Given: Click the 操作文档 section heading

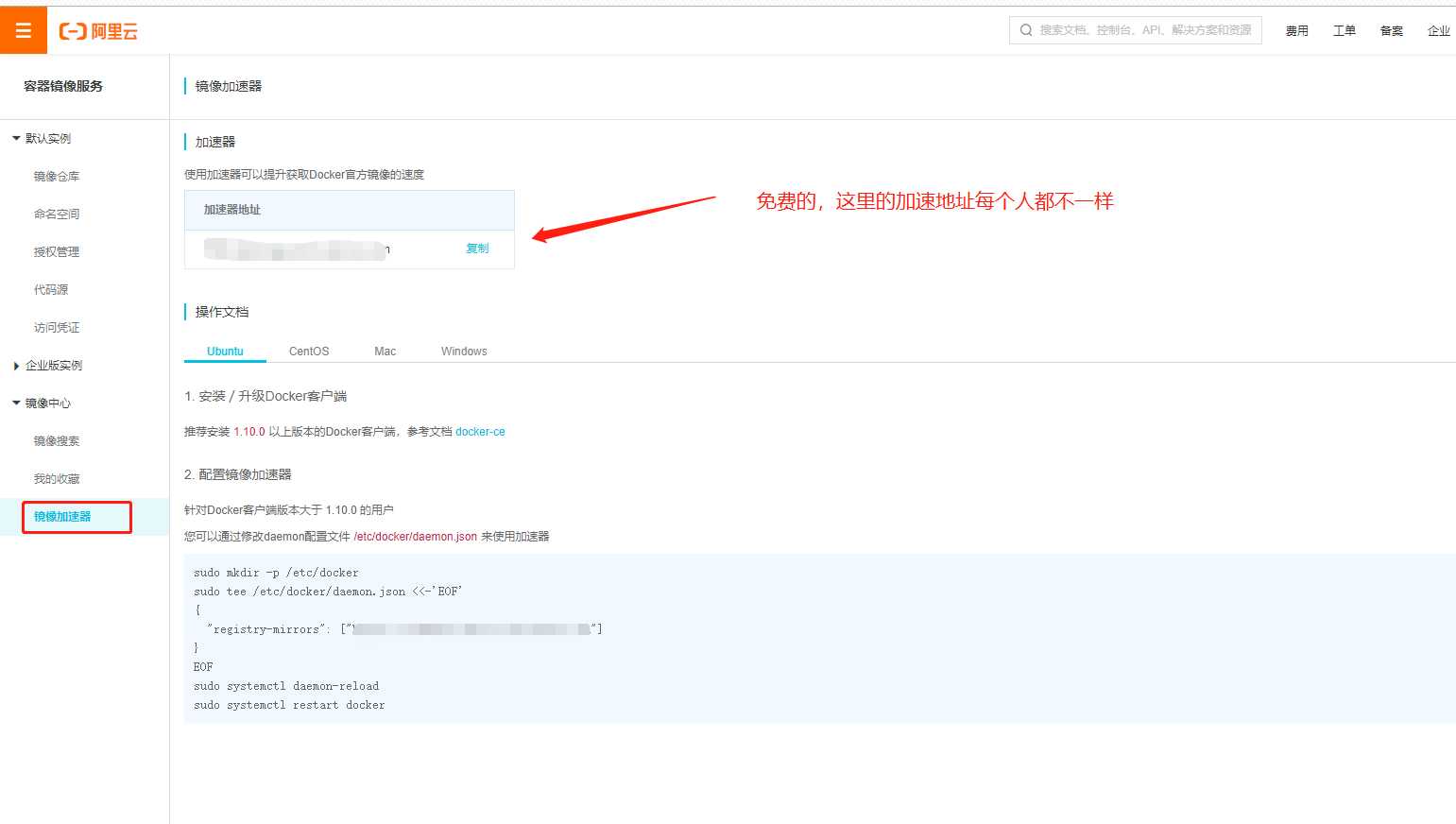Looking at the screenshot, I should (222, 312).
